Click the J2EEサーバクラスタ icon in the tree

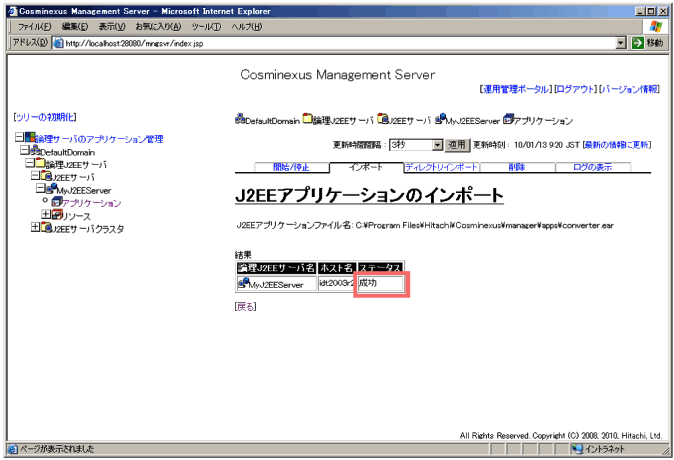click(x=46, y=227)
